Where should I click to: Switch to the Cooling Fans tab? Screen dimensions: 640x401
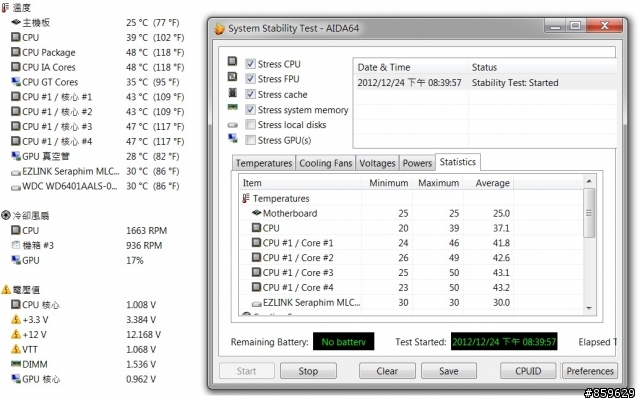(325, 163)
